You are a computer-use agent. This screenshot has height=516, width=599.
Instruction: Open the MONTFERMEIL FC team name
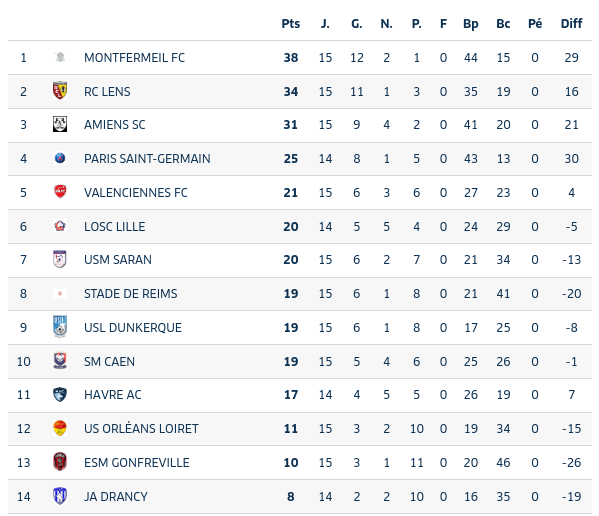point(134,58)
